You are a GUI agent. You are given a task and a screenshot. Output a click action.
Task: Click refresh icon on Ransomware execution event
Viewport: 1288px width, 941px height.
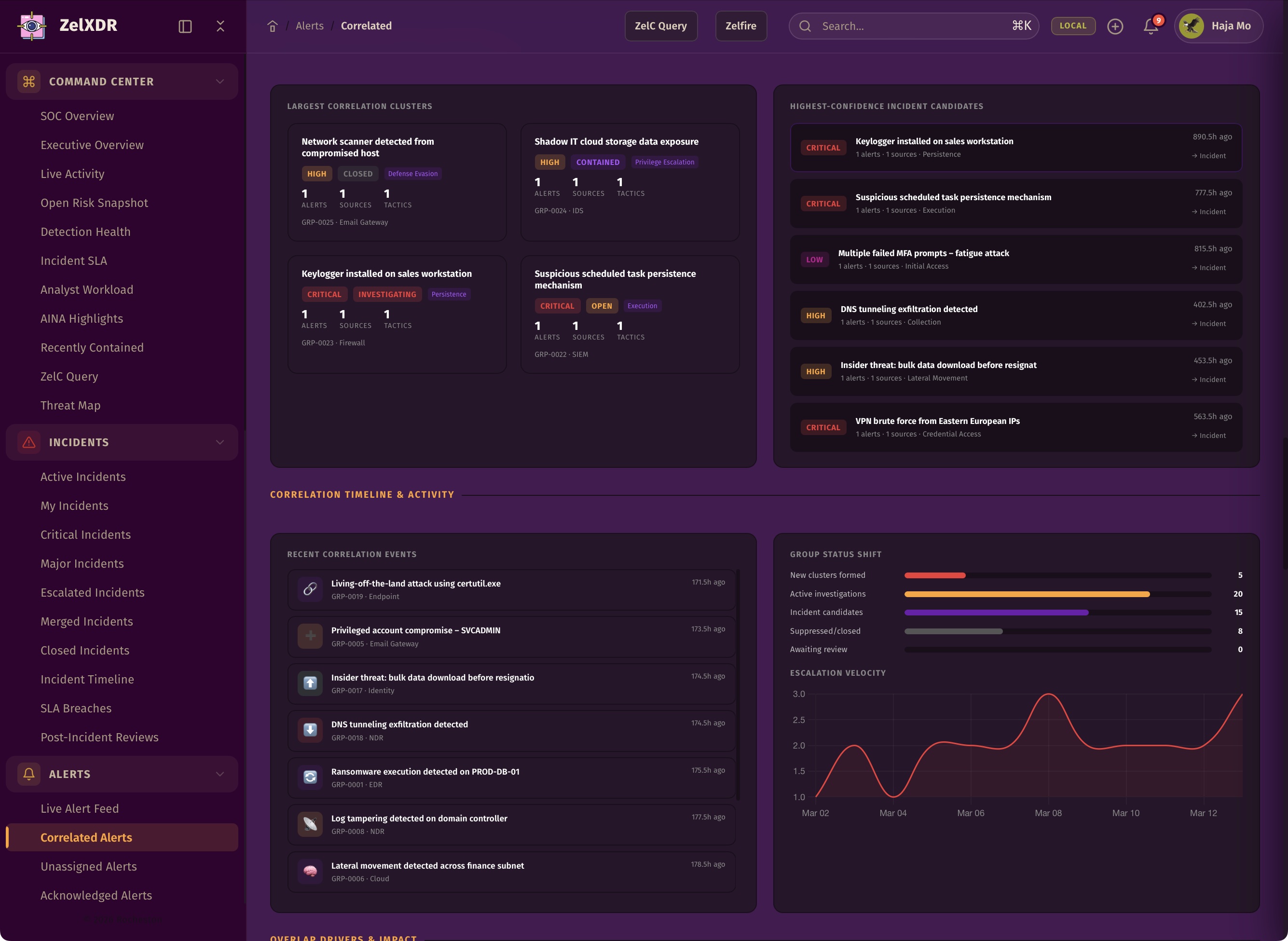pos(310,777)
